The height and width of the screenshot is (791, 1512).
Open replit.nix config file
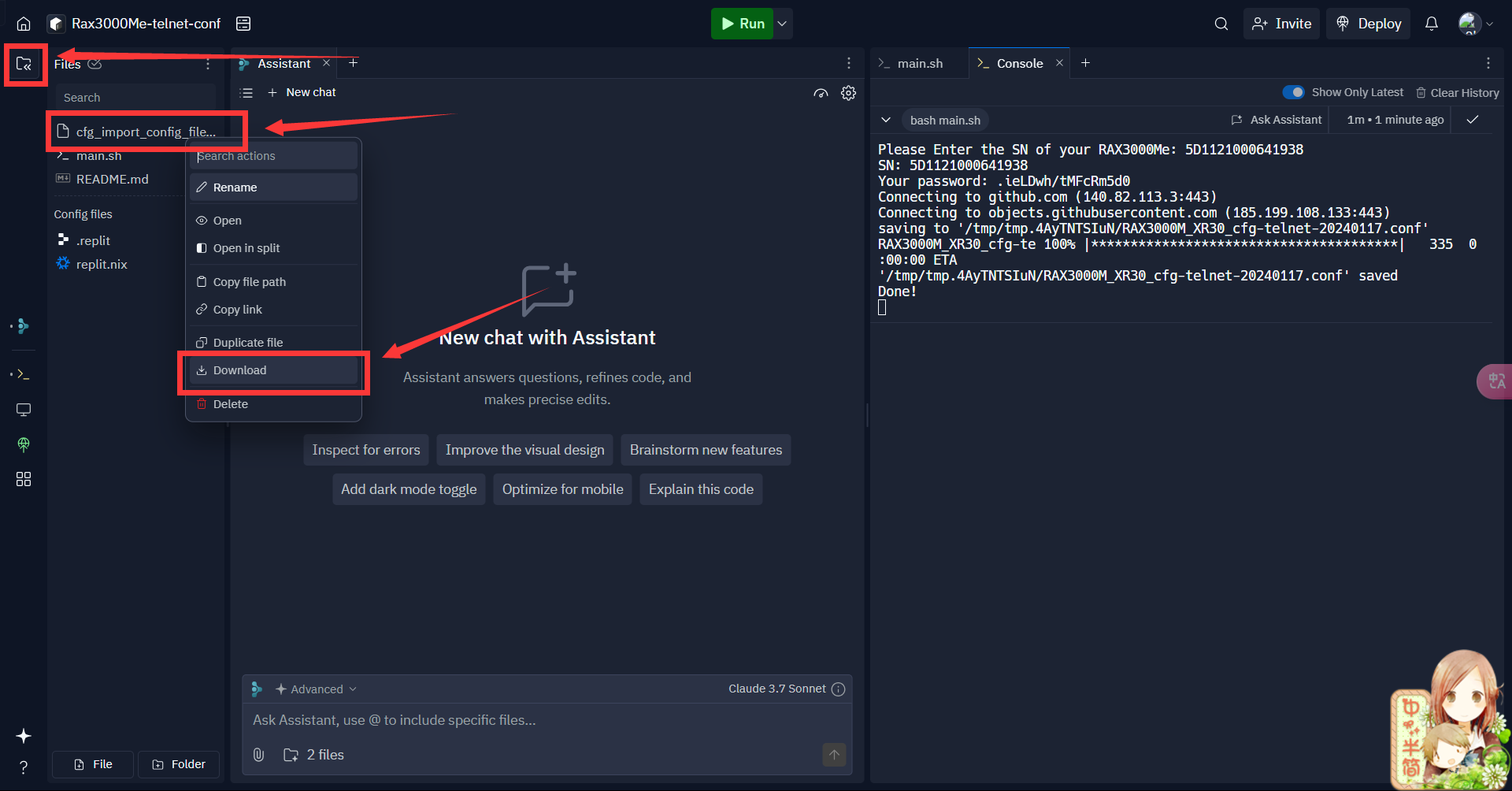tap(102, 264)
